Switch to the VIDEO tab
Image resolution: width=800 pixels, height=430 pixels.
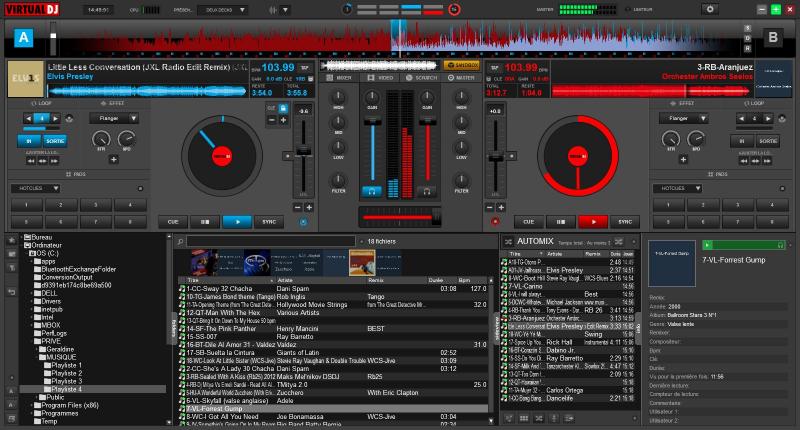381,78
